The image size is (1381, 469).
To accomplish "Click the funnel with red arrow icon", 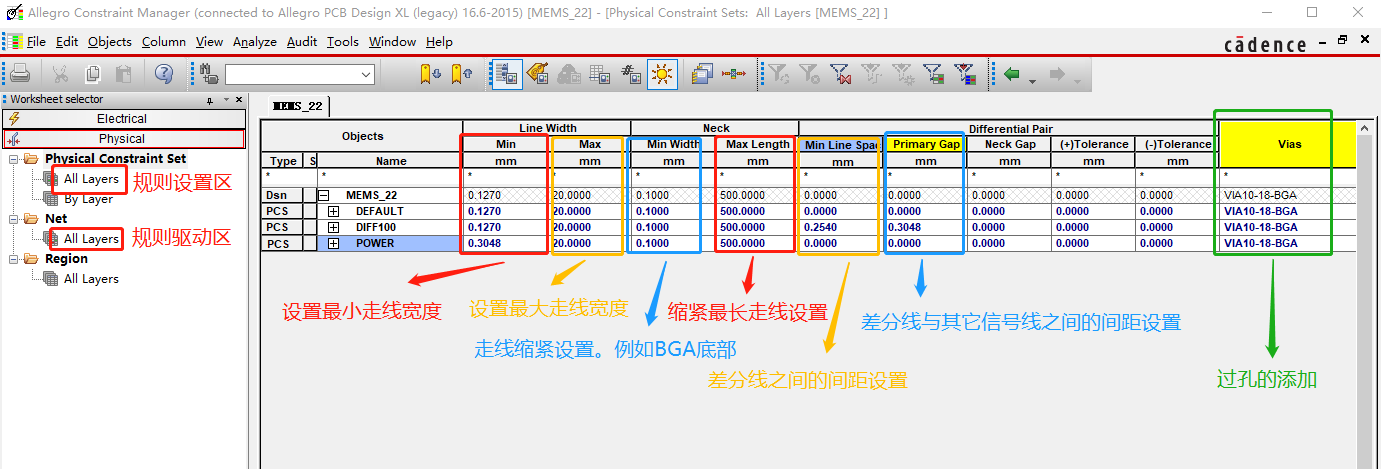I will (x=964, y=73).
